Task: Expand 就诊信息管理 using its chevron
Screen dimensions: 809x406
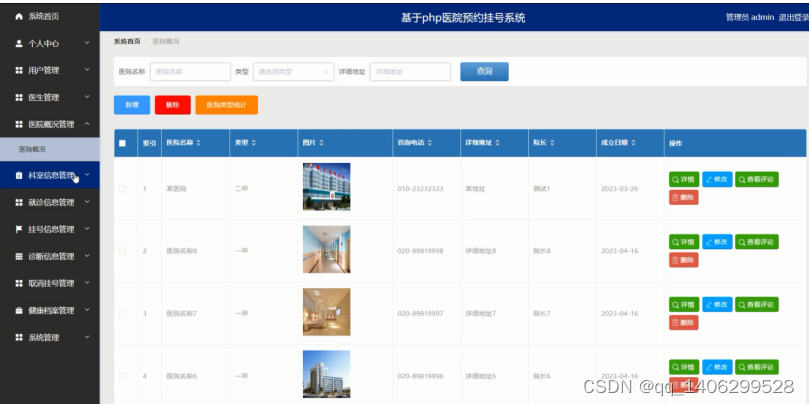Action: 87,202
